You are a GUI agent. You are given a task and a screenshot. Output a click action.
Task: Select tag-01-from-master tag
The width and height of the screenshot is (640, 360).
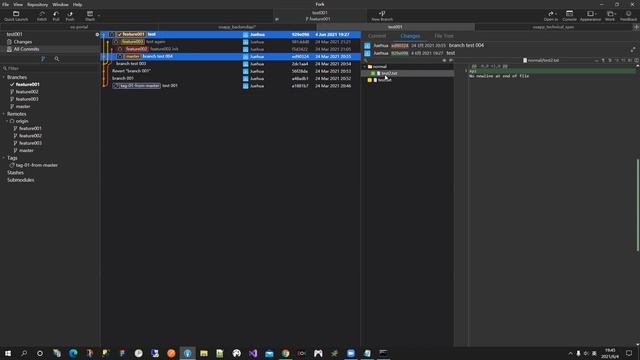(x=37, y=165)
